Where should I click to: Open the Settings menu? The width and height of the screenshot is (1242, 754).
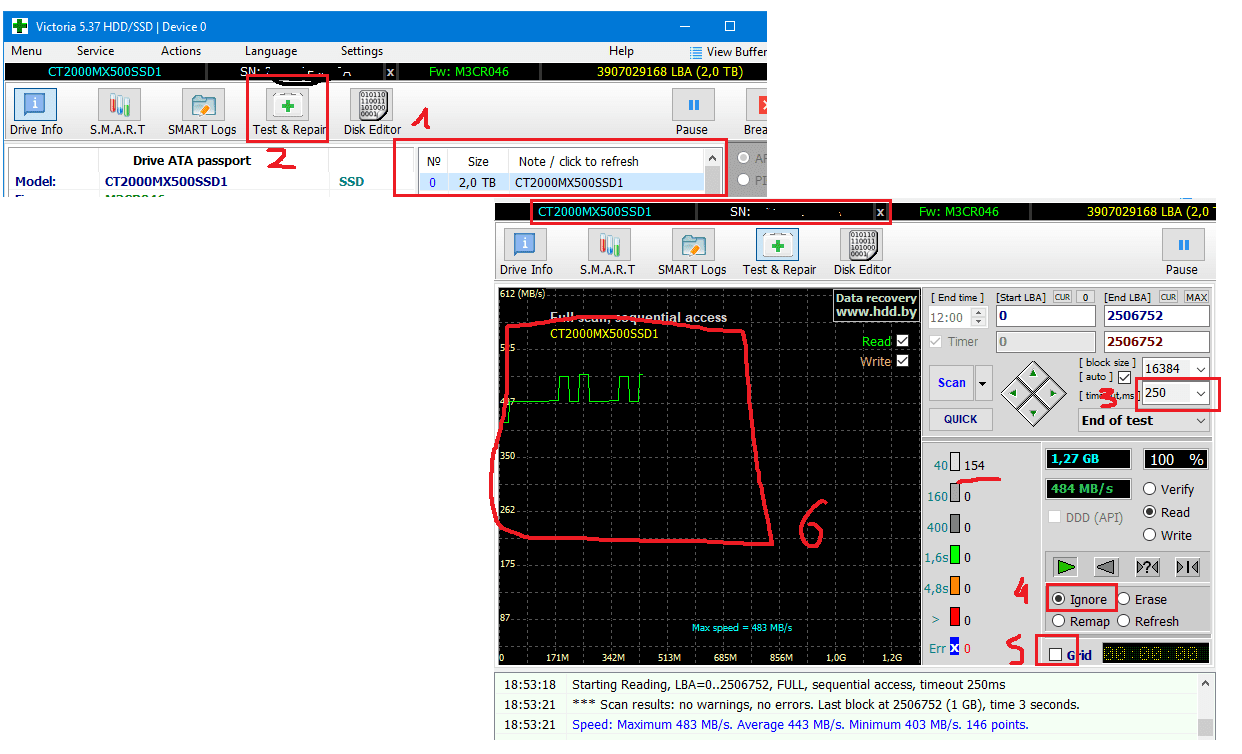(x=362, y=51)
